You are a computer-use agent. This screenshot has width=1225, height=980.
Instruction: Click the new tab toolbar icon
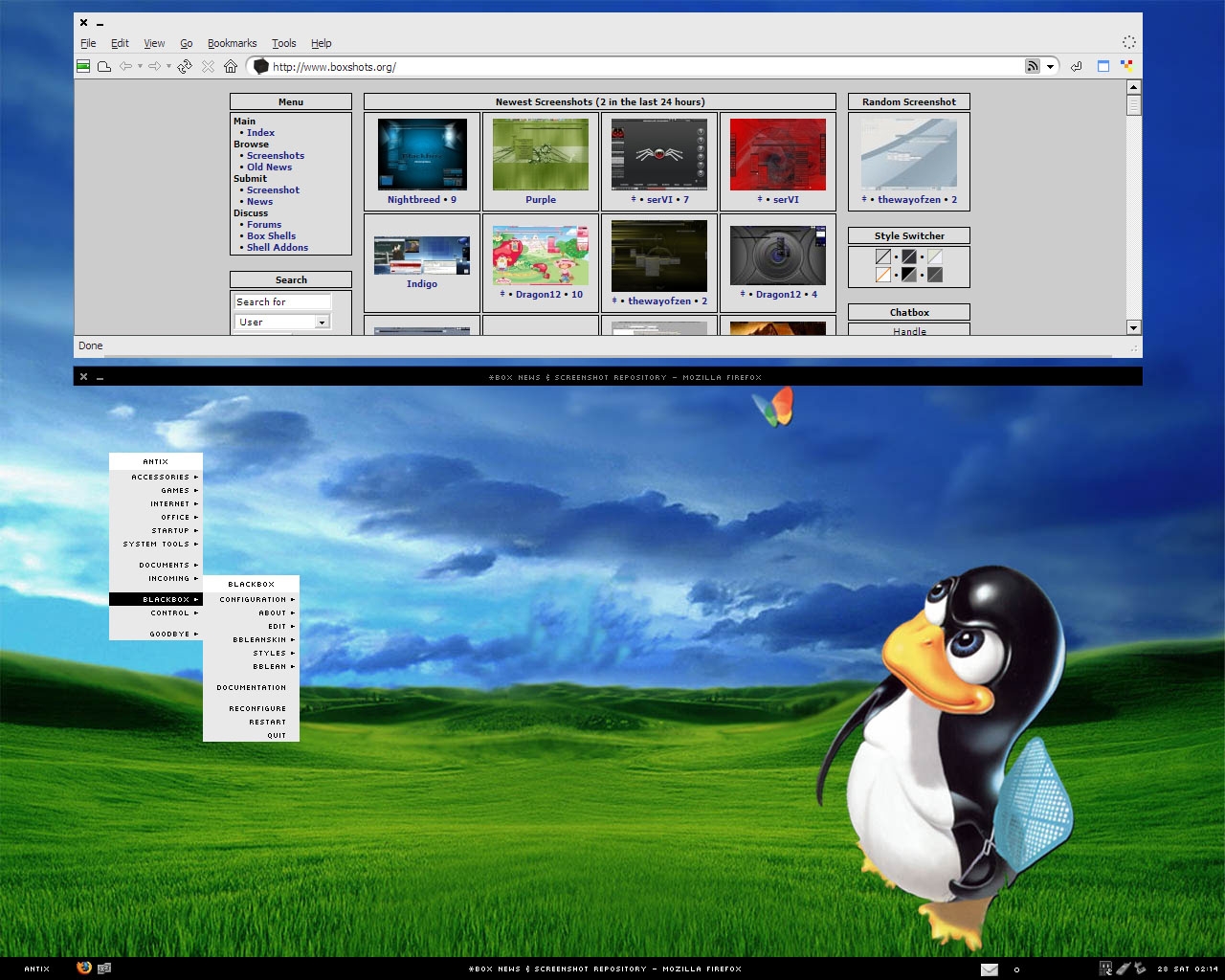pos(104,66)
